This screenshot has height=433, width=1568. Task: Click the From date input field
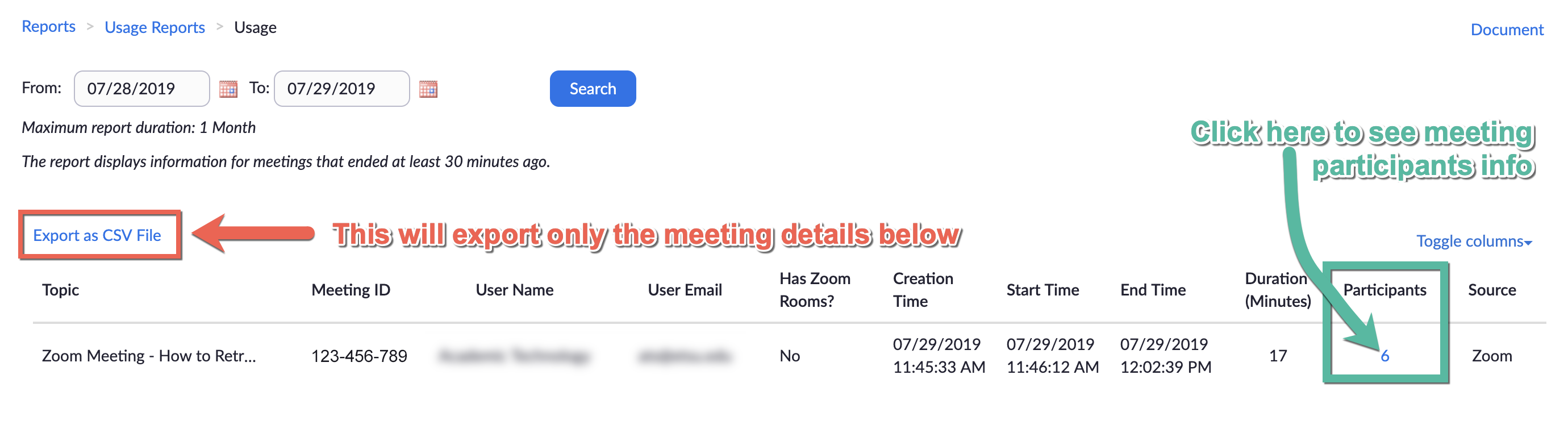[141, 89]
